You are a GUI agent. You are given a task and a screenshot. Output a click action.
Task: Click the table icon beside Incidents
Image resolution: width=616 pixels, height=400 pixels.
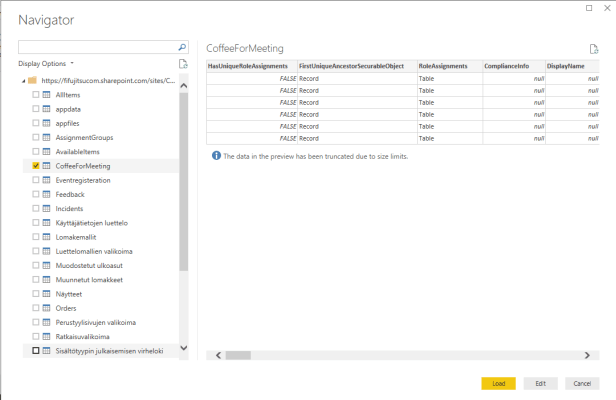pyautogui.click(x=46, y=208)
